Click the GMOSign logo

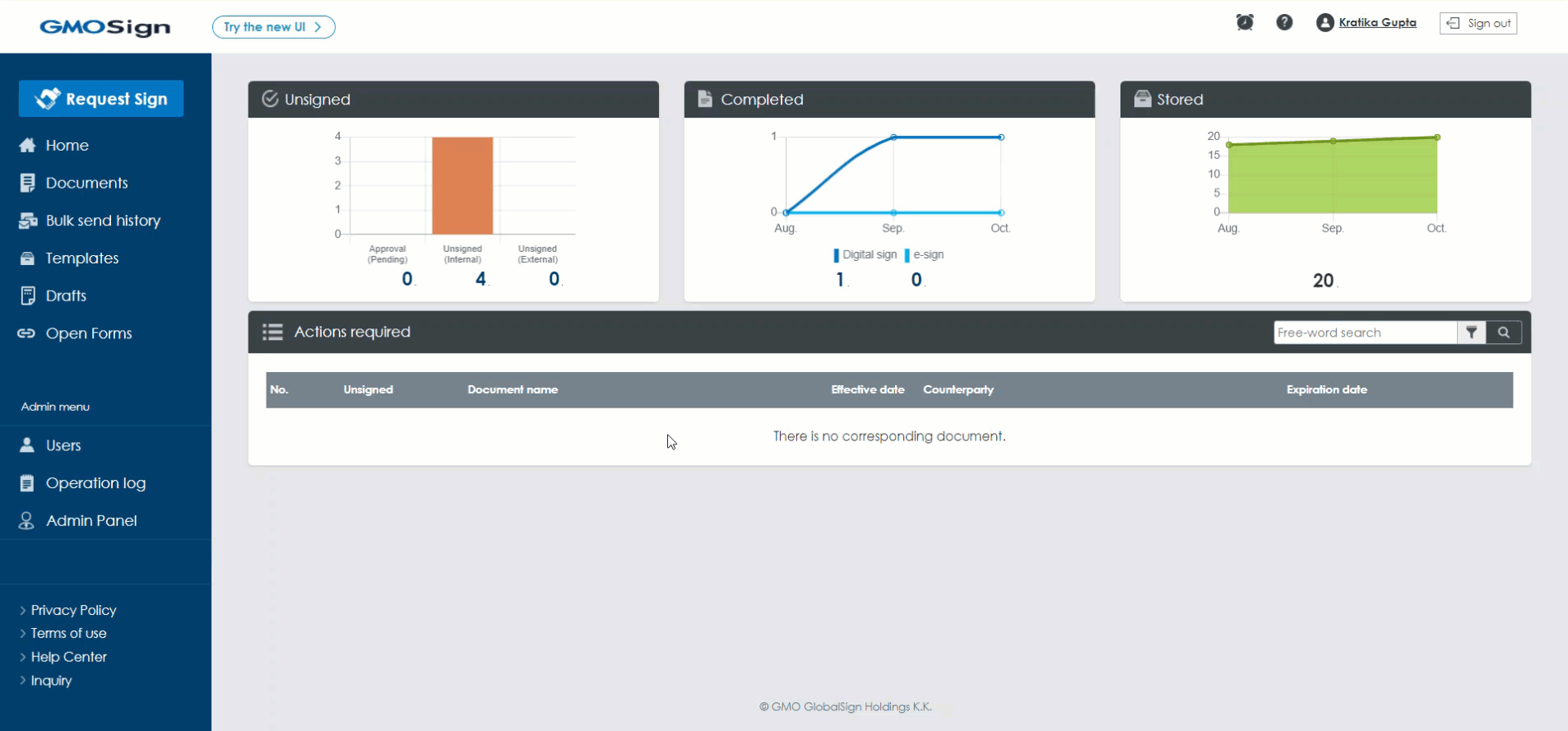pos(105,27)
